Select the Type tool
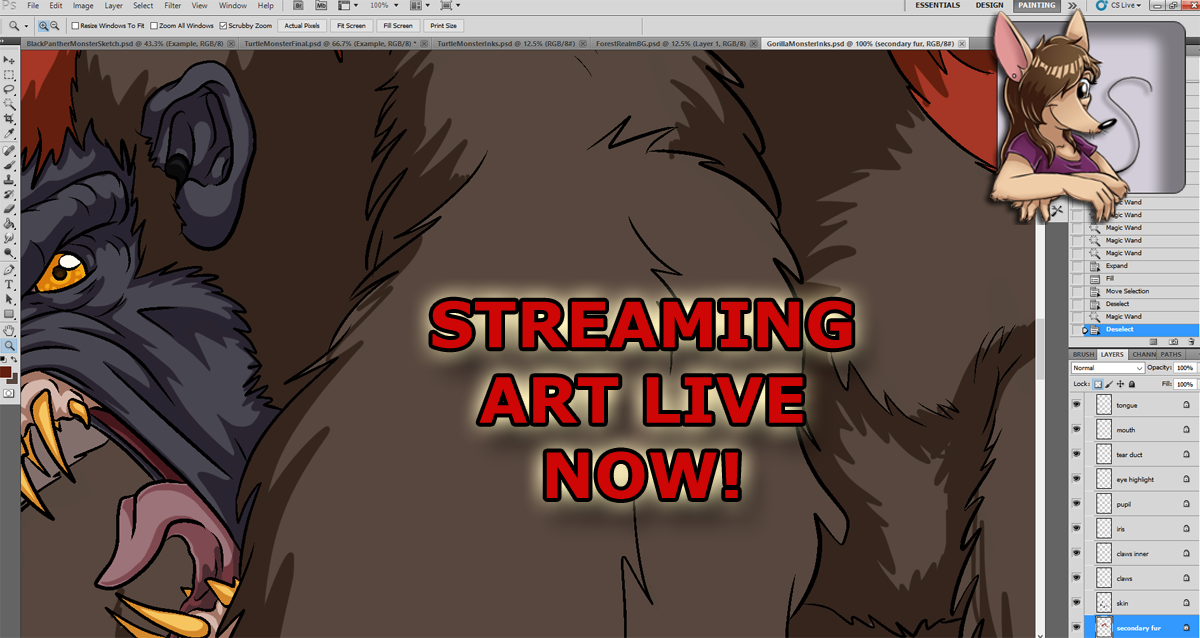 point(9,284)
